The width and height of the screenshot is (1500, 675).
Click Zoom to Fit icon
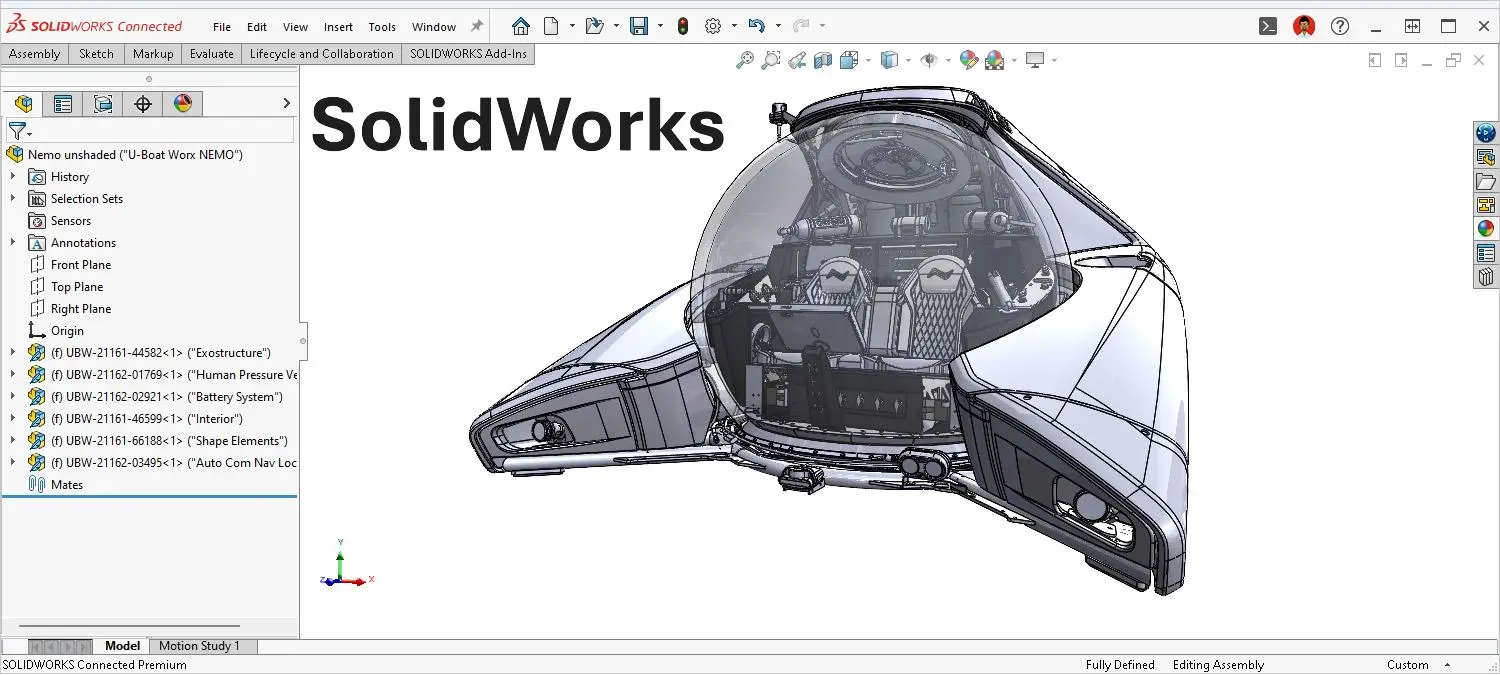point(745,60)
